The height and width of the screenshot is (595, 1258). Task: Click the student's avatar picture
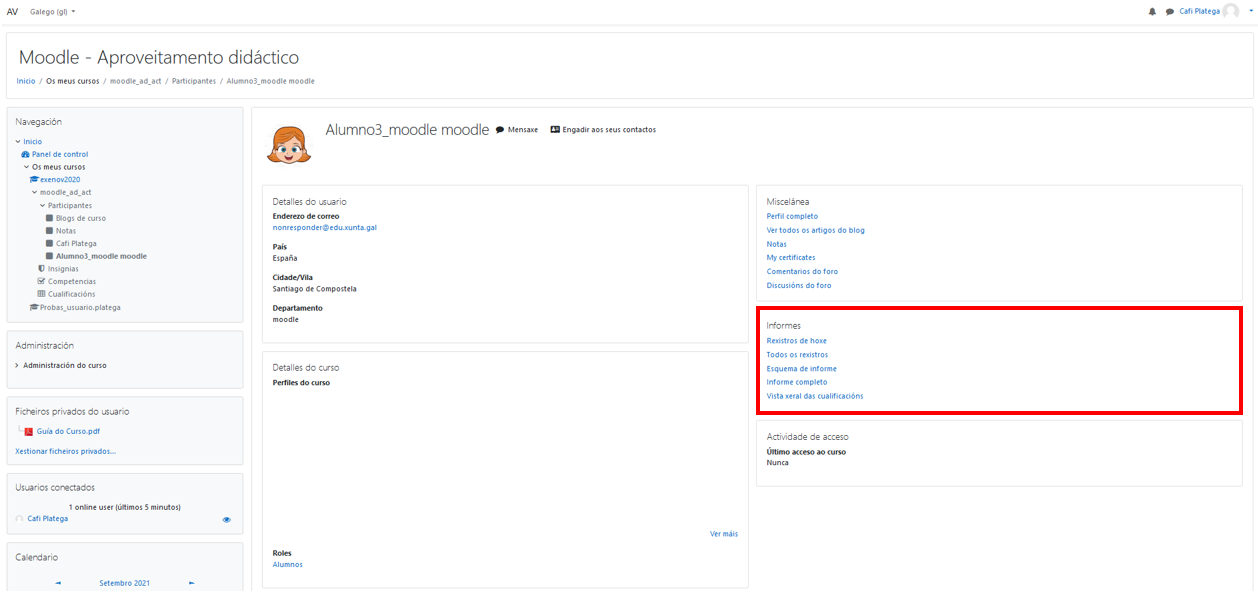click(289, 144)
